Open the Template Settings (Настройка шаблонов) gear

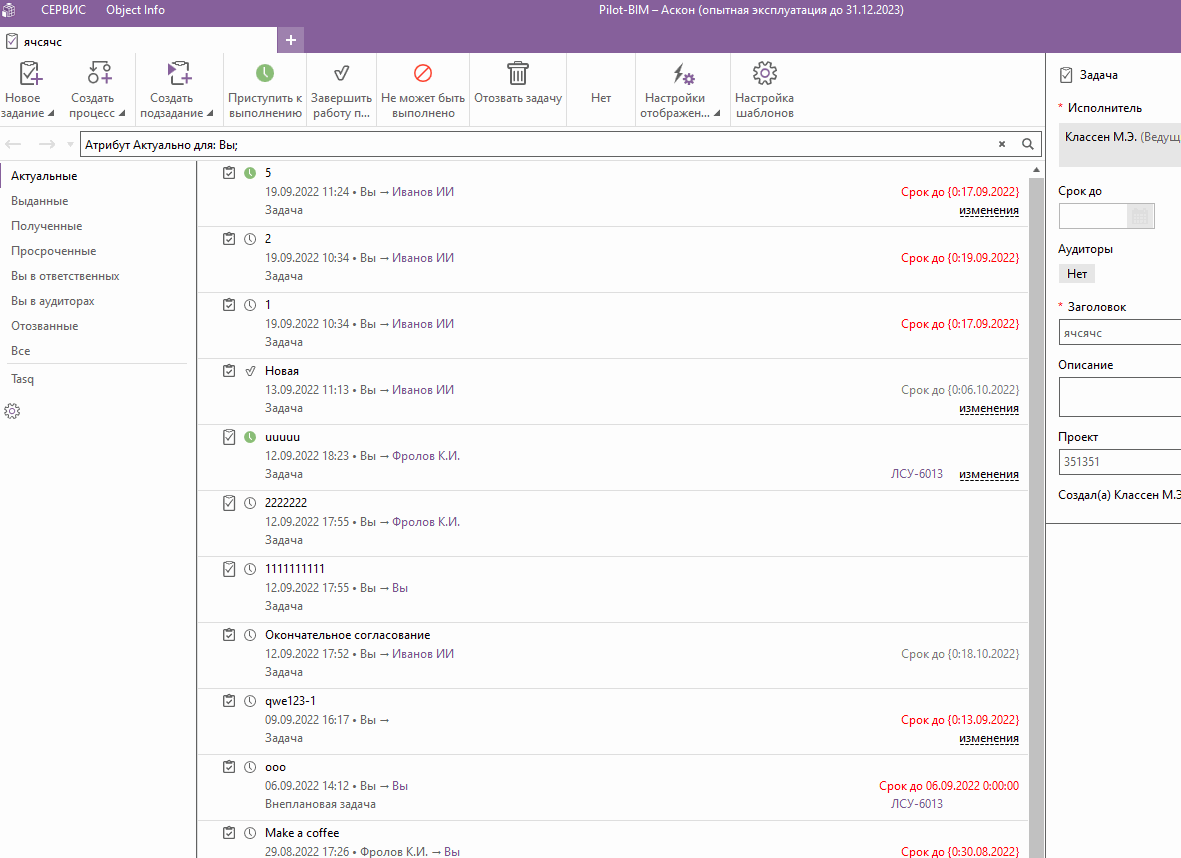click(x=764, y=74)
